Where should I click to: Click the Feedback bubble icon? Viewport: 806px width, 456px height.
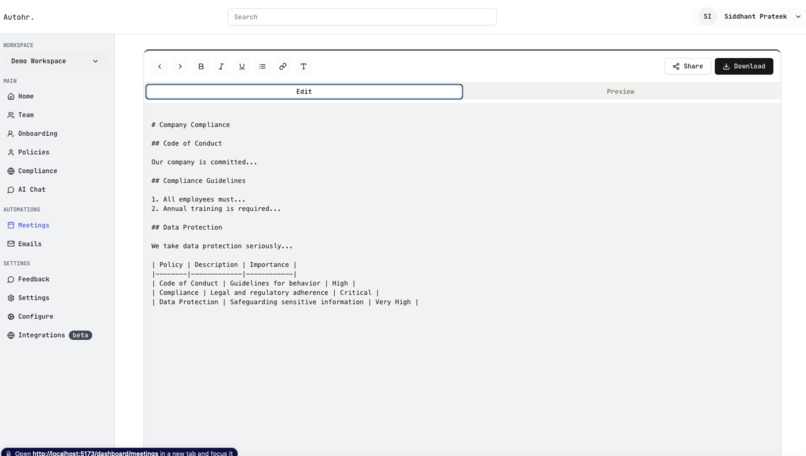[11, 279]
